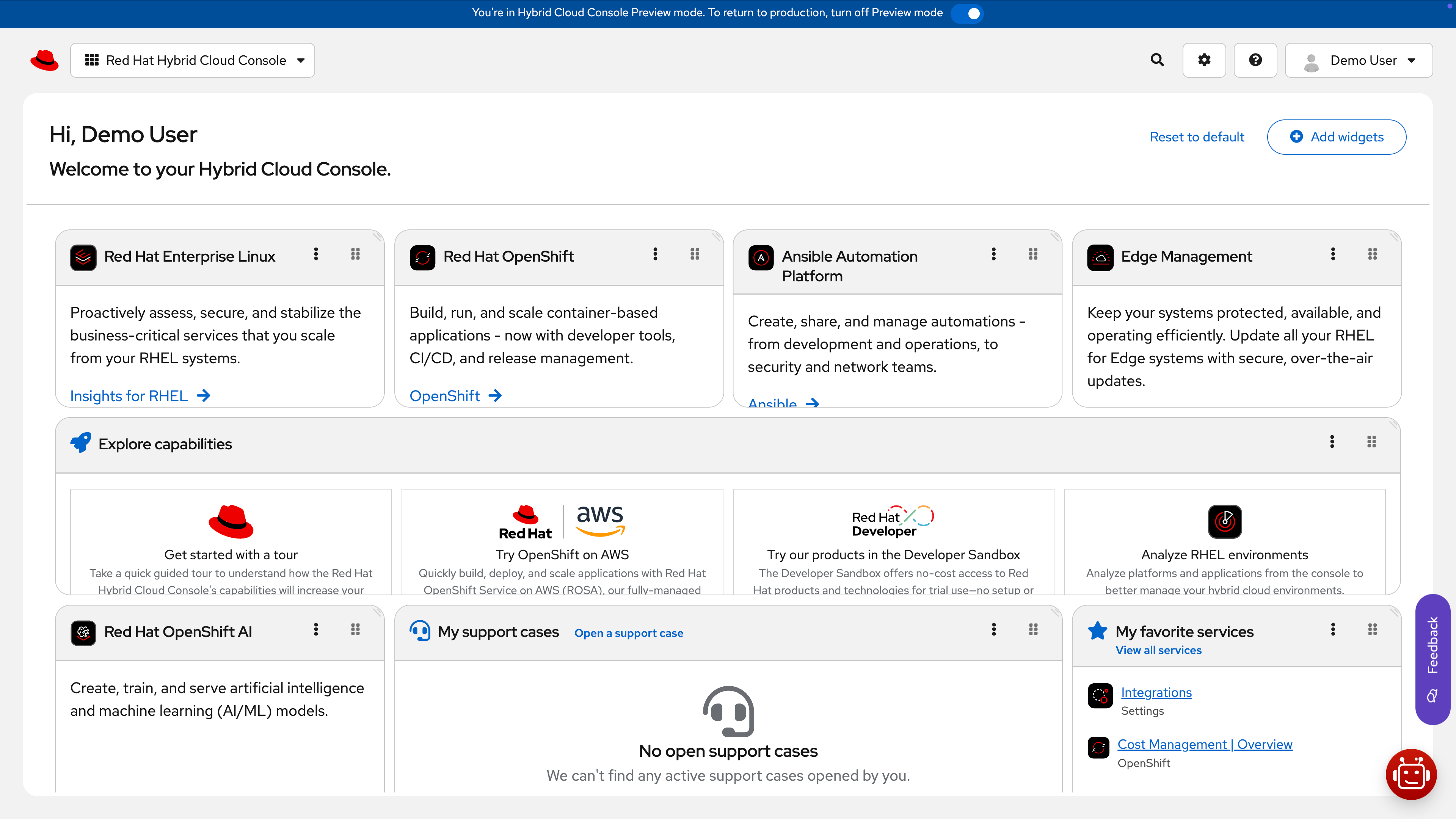Screen dimensions: 1456x819
Task: Open the virtual assistant chatbot icon
Action: (x=1411, y=774)
